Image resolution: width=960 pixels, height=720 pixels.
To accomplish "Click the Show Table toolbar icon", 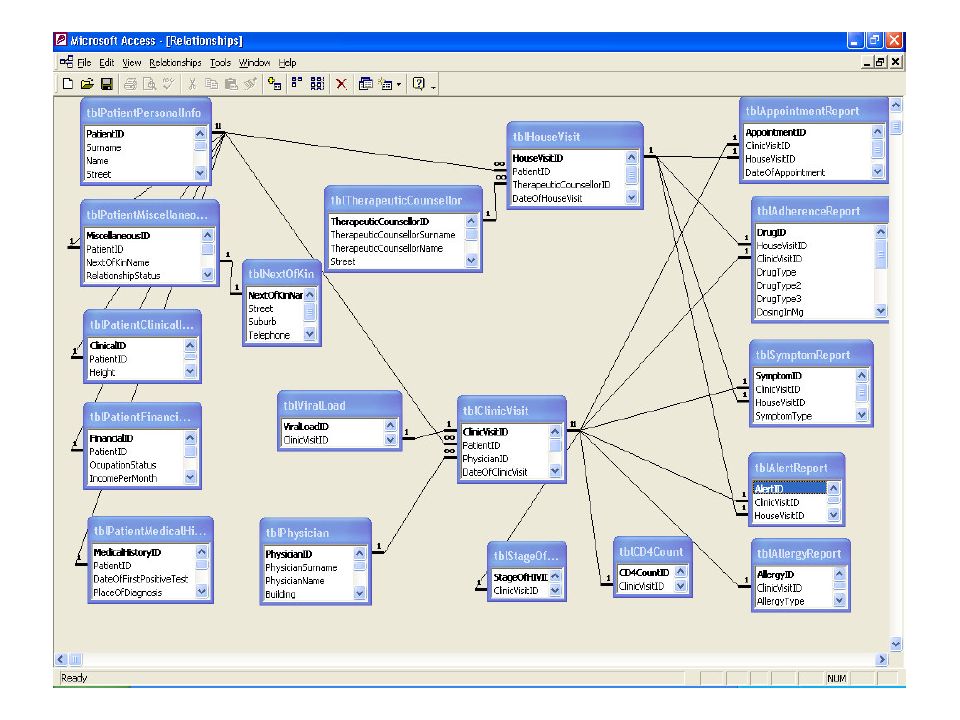I will (274, 84).
